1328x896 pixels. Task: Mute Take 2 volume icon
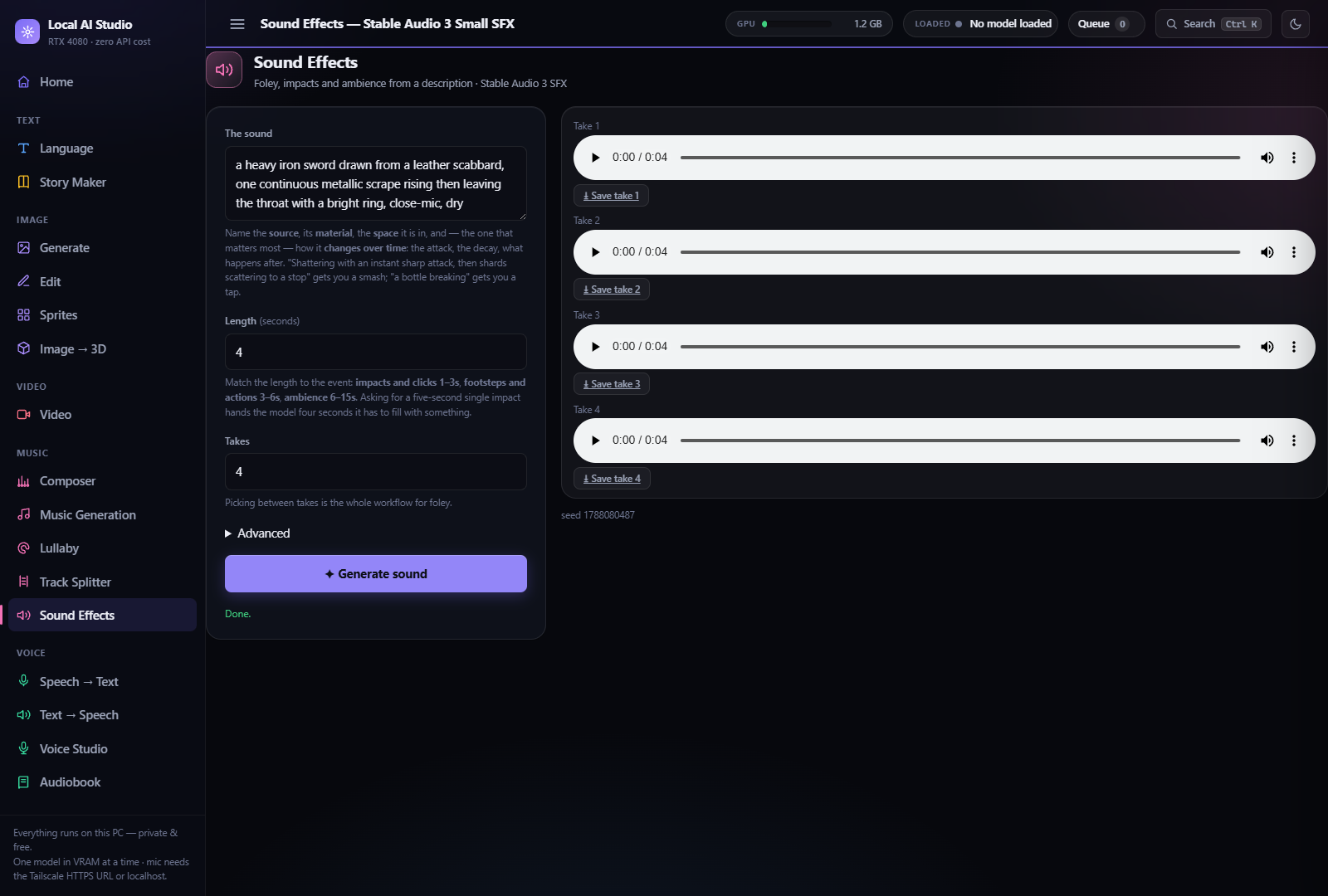1267,252
